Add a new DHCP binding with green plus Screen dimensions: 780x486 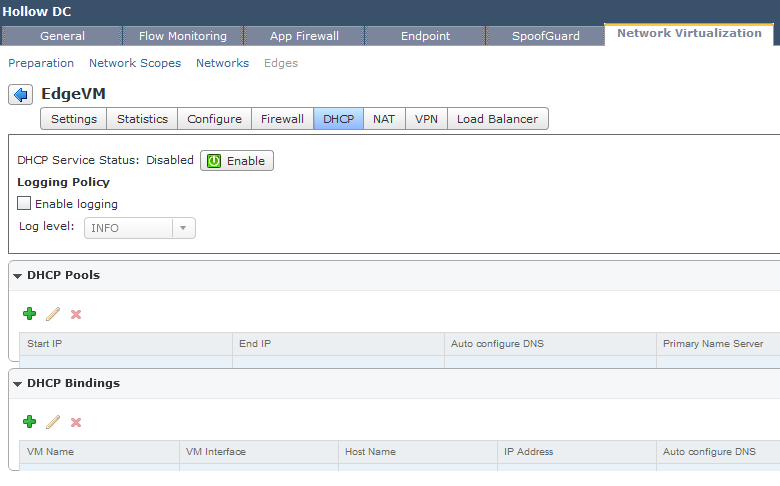[x=29, y=422]
